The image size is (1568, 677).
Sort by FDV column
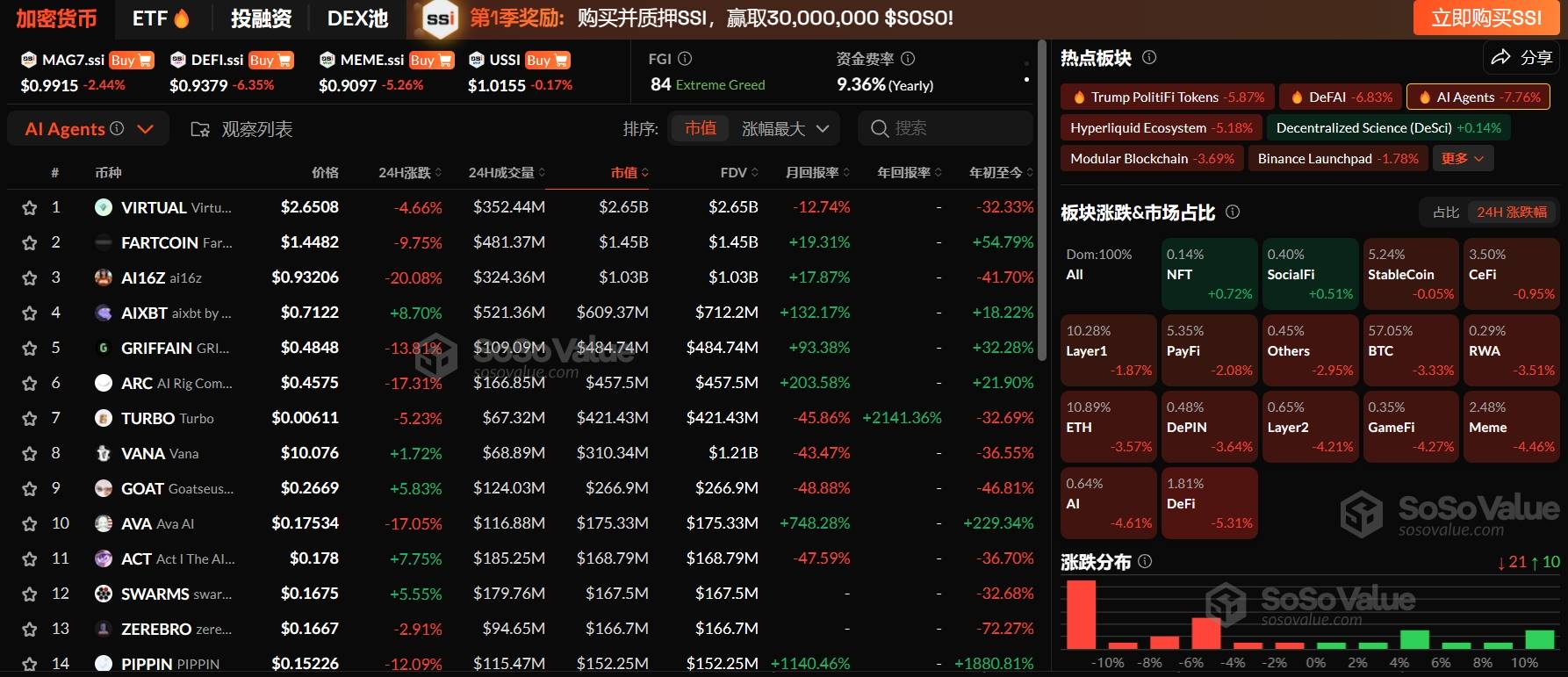click(739, 173)
